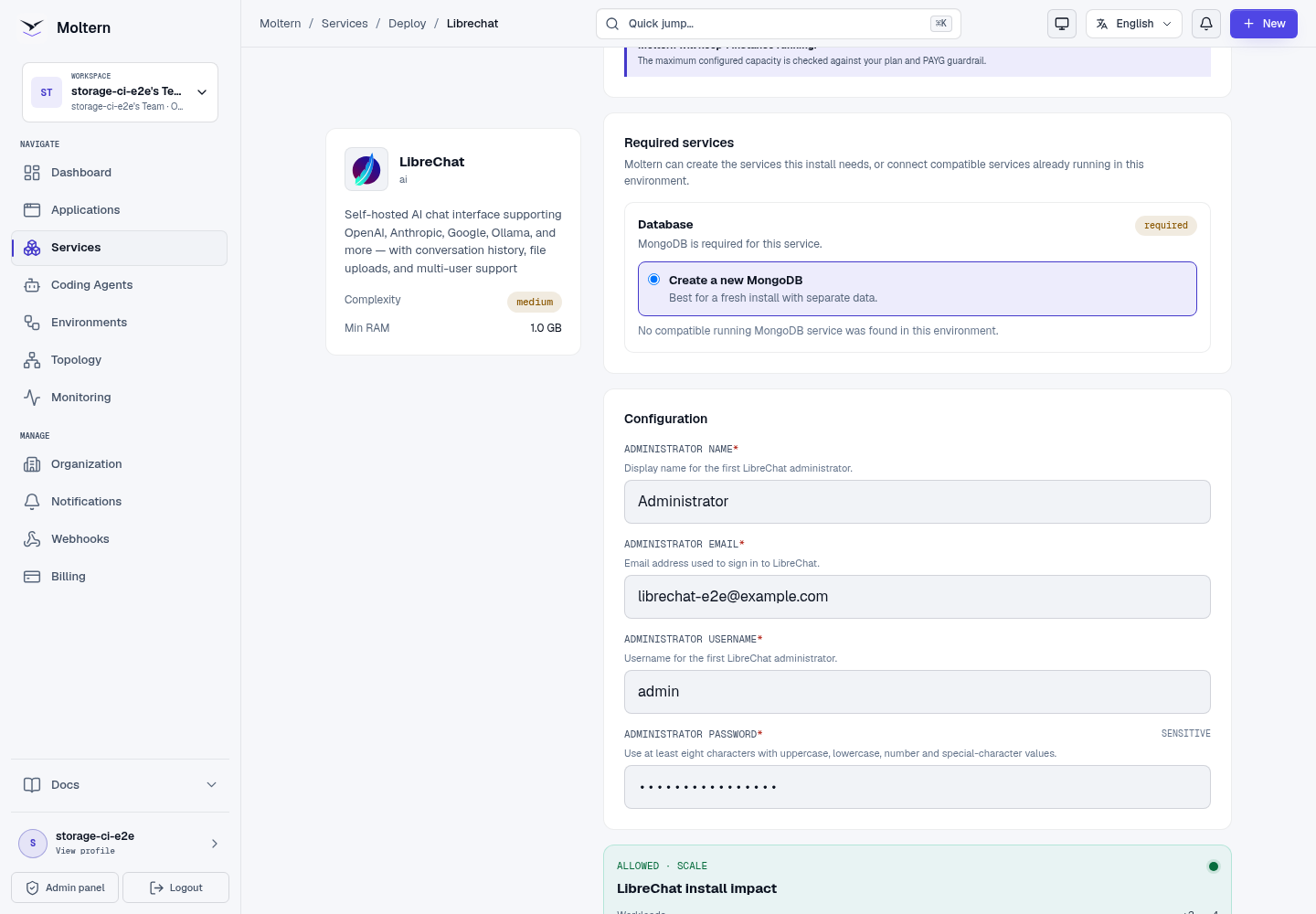Click the Services cubes icon in sidebar
The height and width of the screenshot is (914, 1316).
click(32, 248)
